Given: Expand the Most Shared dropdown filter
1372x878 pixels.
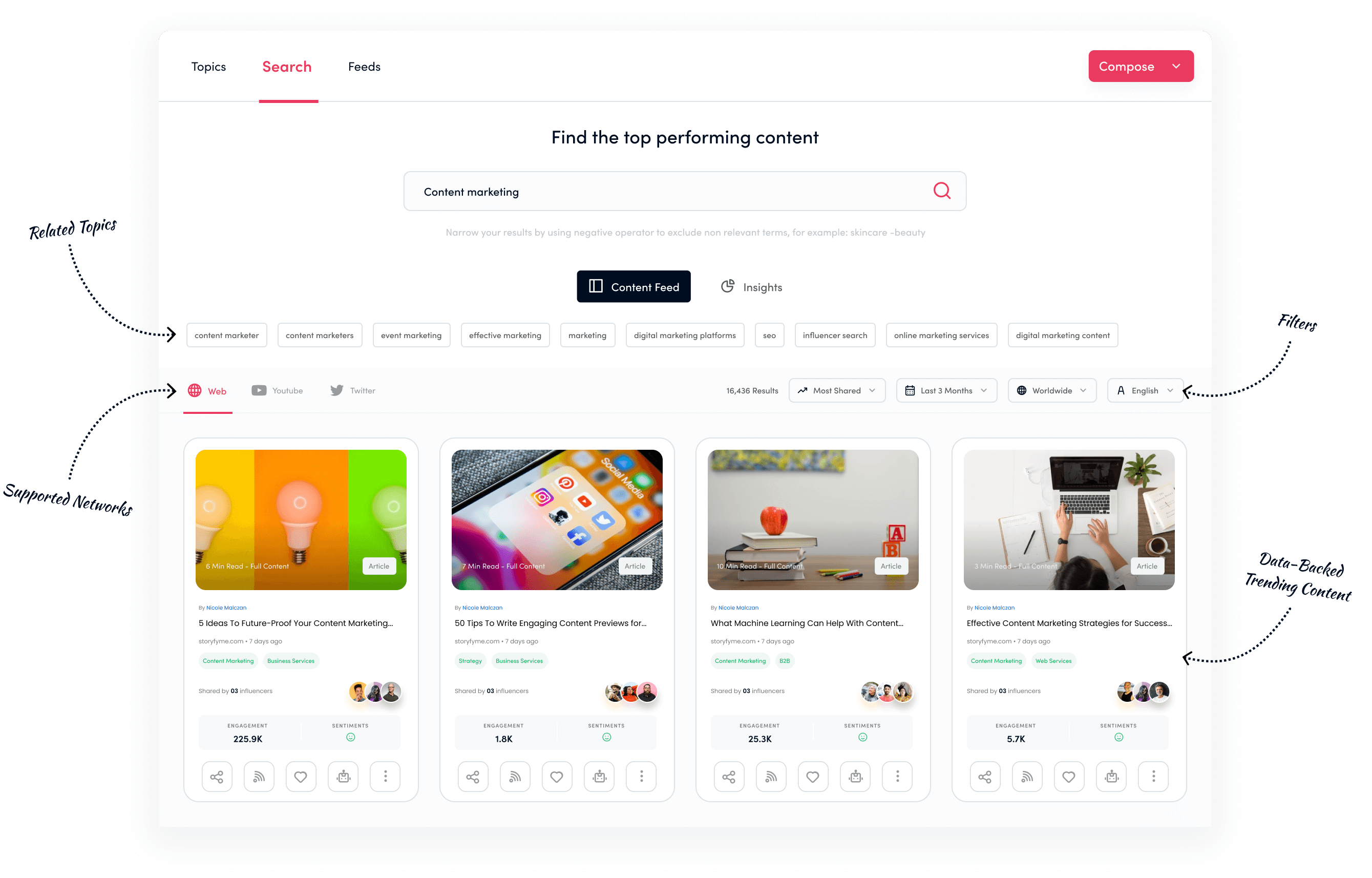Looking at the screenshot, I should 838,389.
